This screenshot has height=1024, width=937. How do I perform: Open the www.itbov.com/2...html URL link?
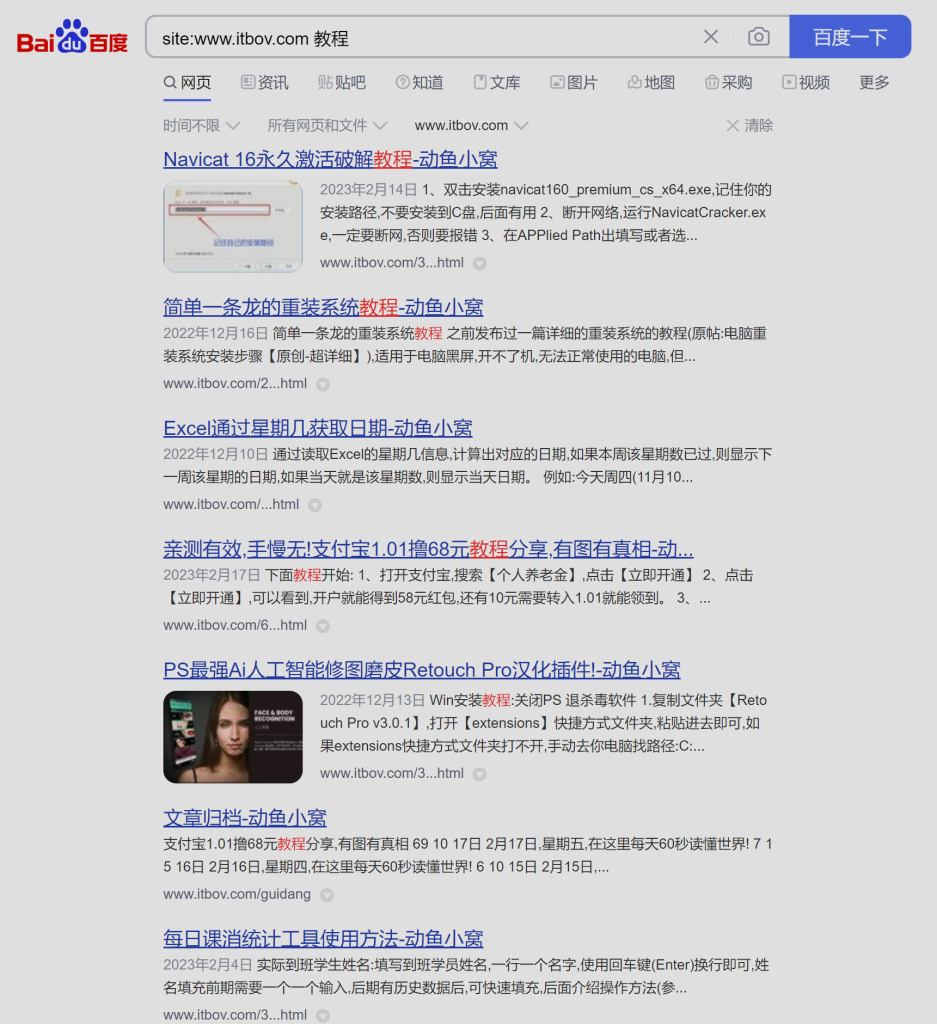[x=235, y=383]
